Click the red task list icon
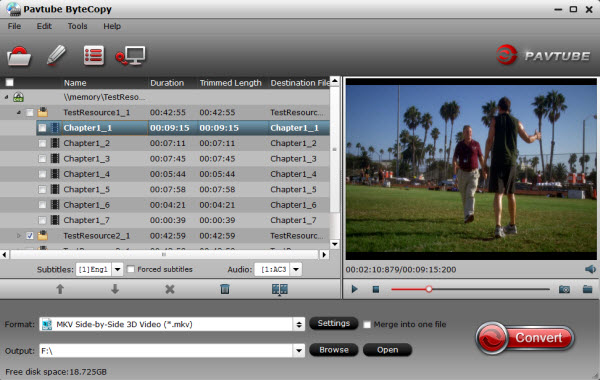This screenshot has height=380, width=600. (x=94, y=56)
